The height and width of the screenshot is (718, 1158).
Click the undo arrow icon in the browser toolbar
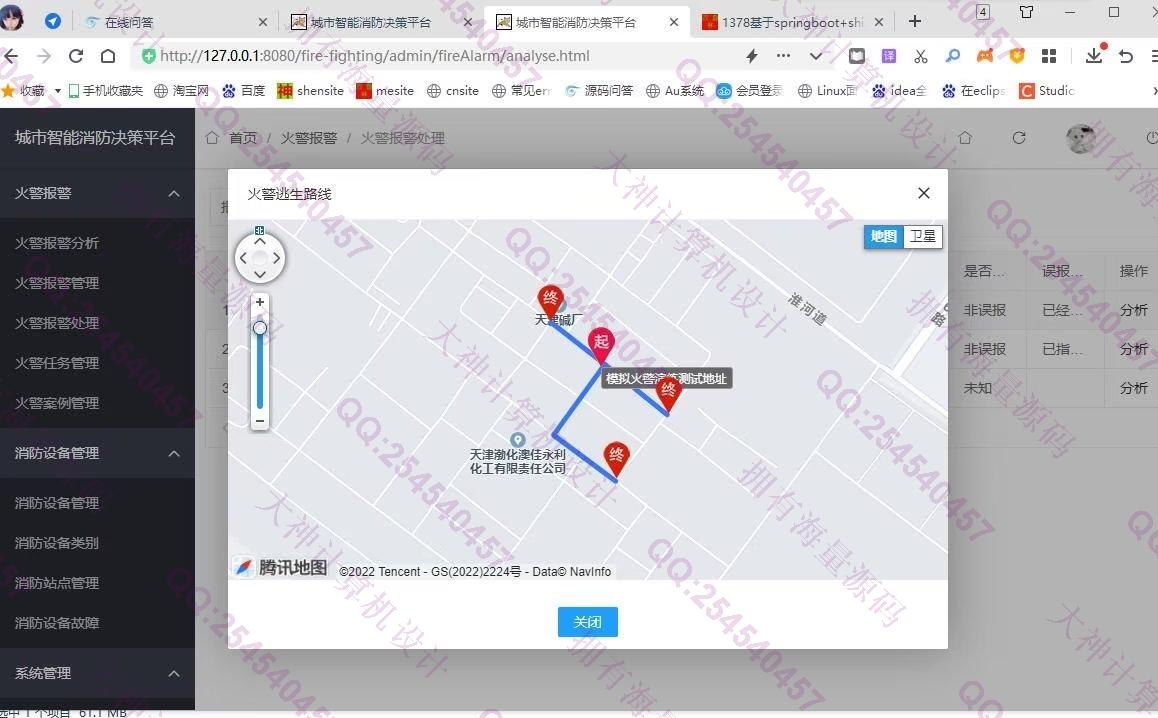(1126, 56)
